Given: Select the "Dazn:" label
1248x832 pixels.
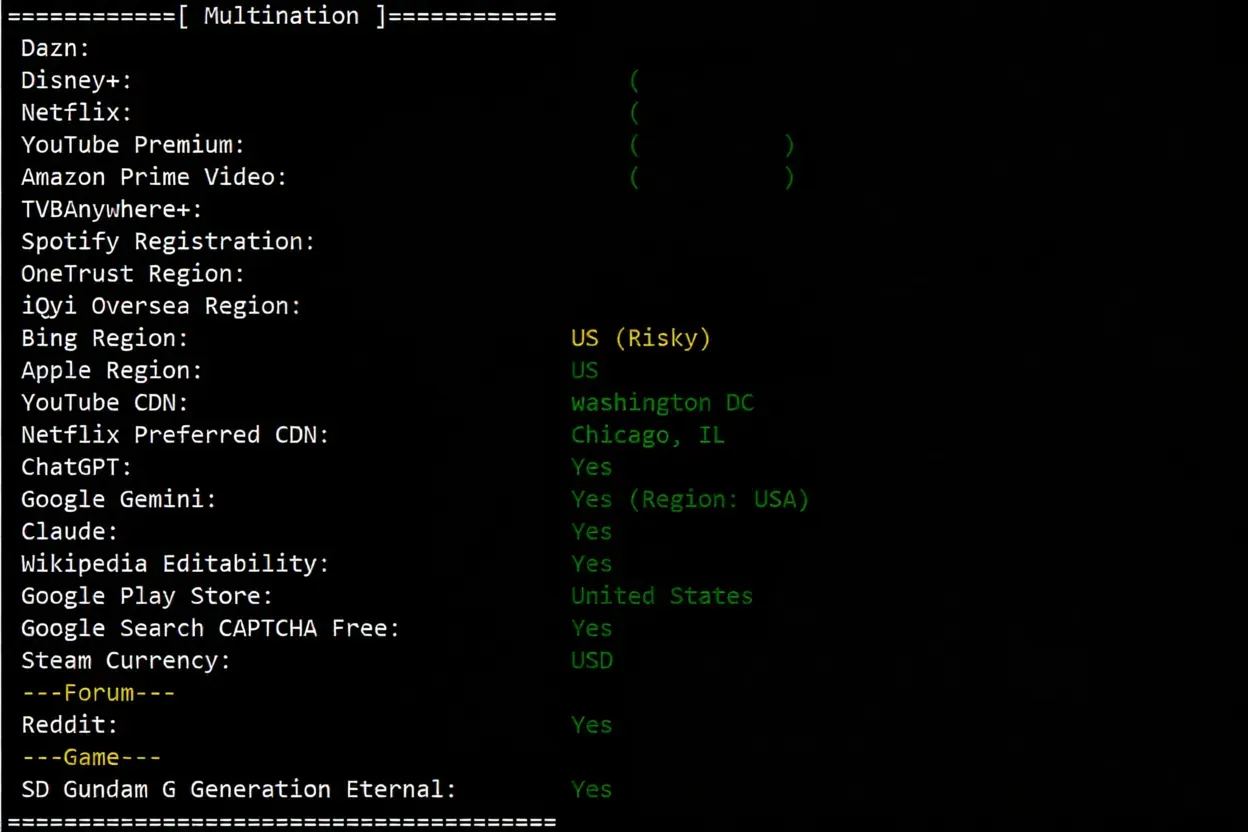Looking at the screenshot, I should [x=56, y=48].
